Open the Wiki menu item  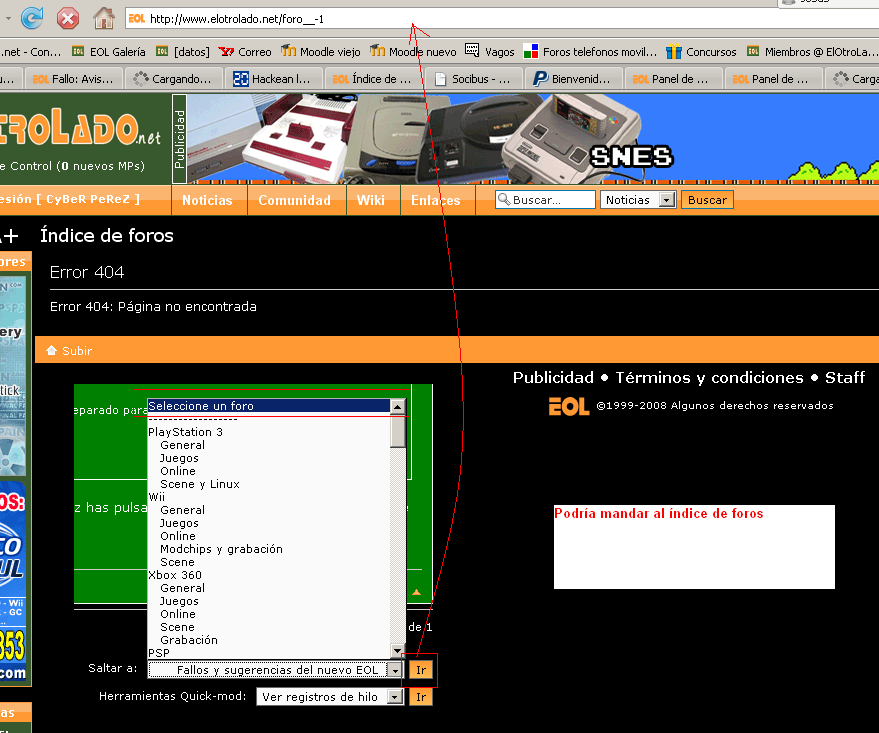tap(371, 201)
